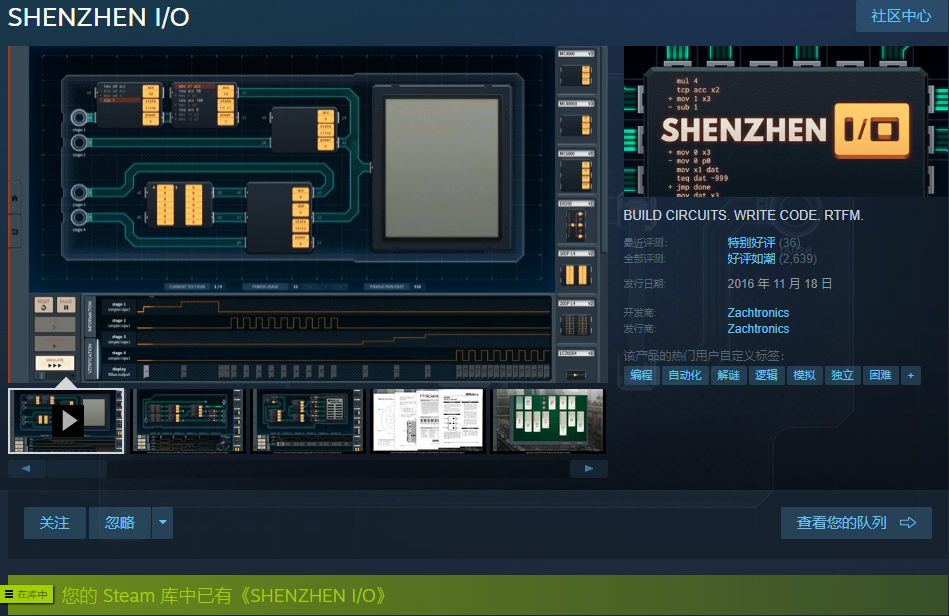The height and width of the screenshot is (616, 949).
Task: Click the BUILD CIRCUITS. WRITE CODE. RTFM. description
Action: tap(743, 215)
